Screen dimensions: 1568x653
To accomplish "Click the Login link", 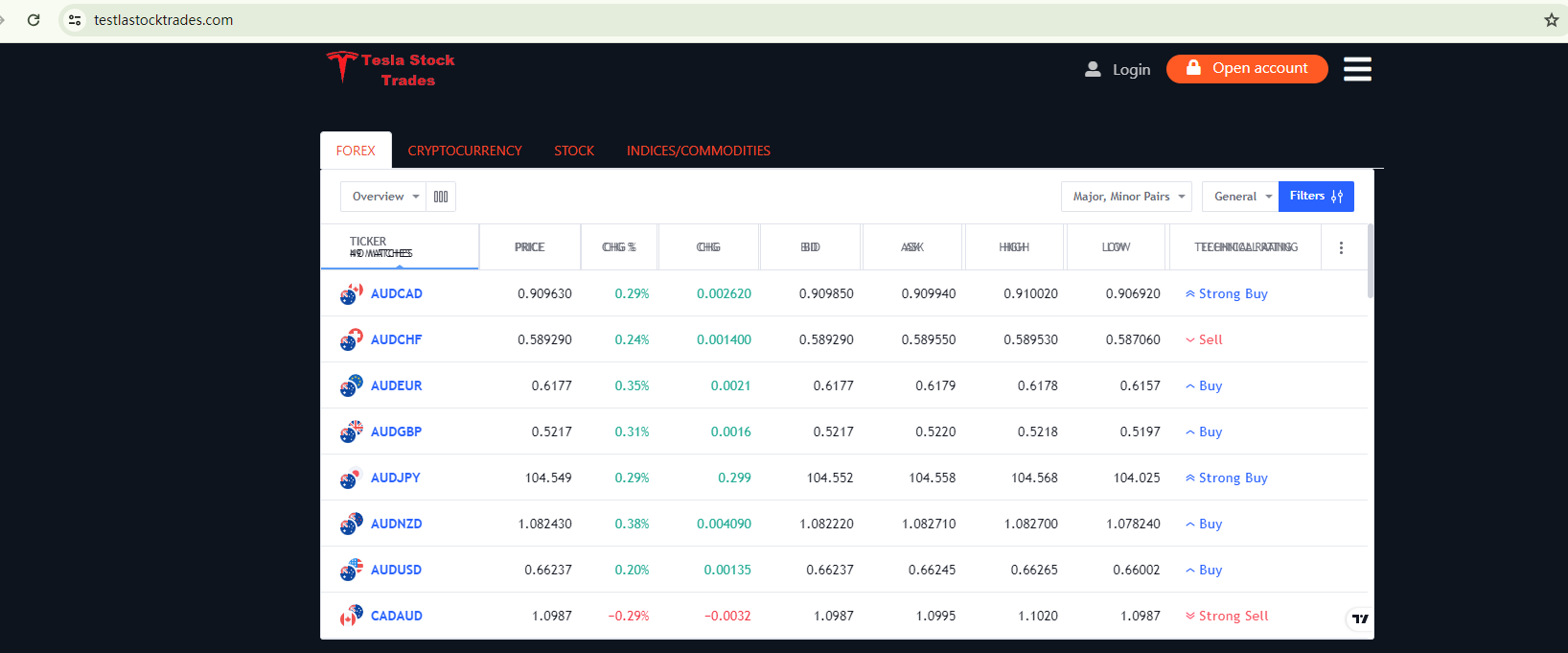I will tap(1118, 69).
